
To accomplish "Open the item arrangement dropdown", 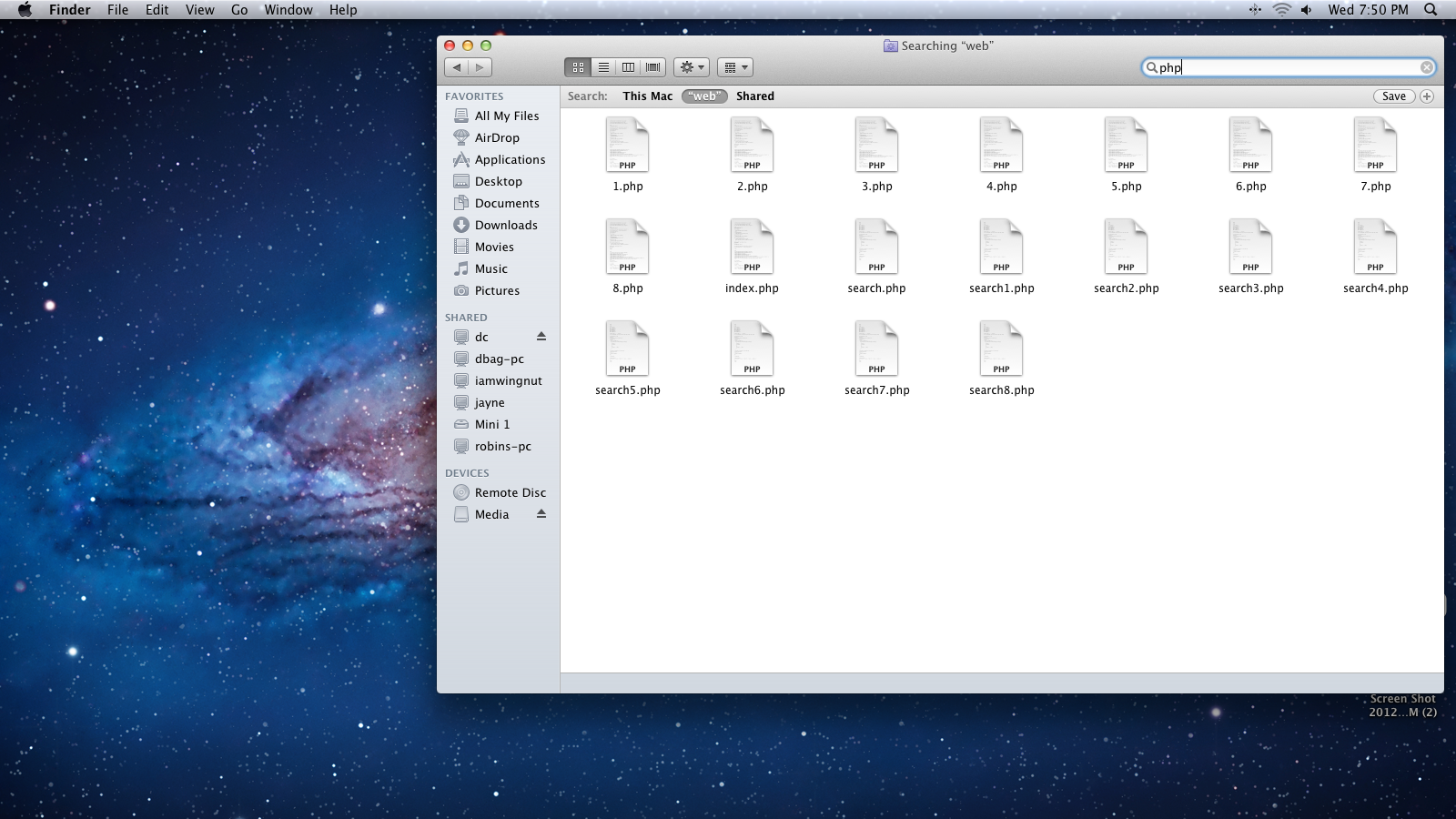I will coord(734,67).
